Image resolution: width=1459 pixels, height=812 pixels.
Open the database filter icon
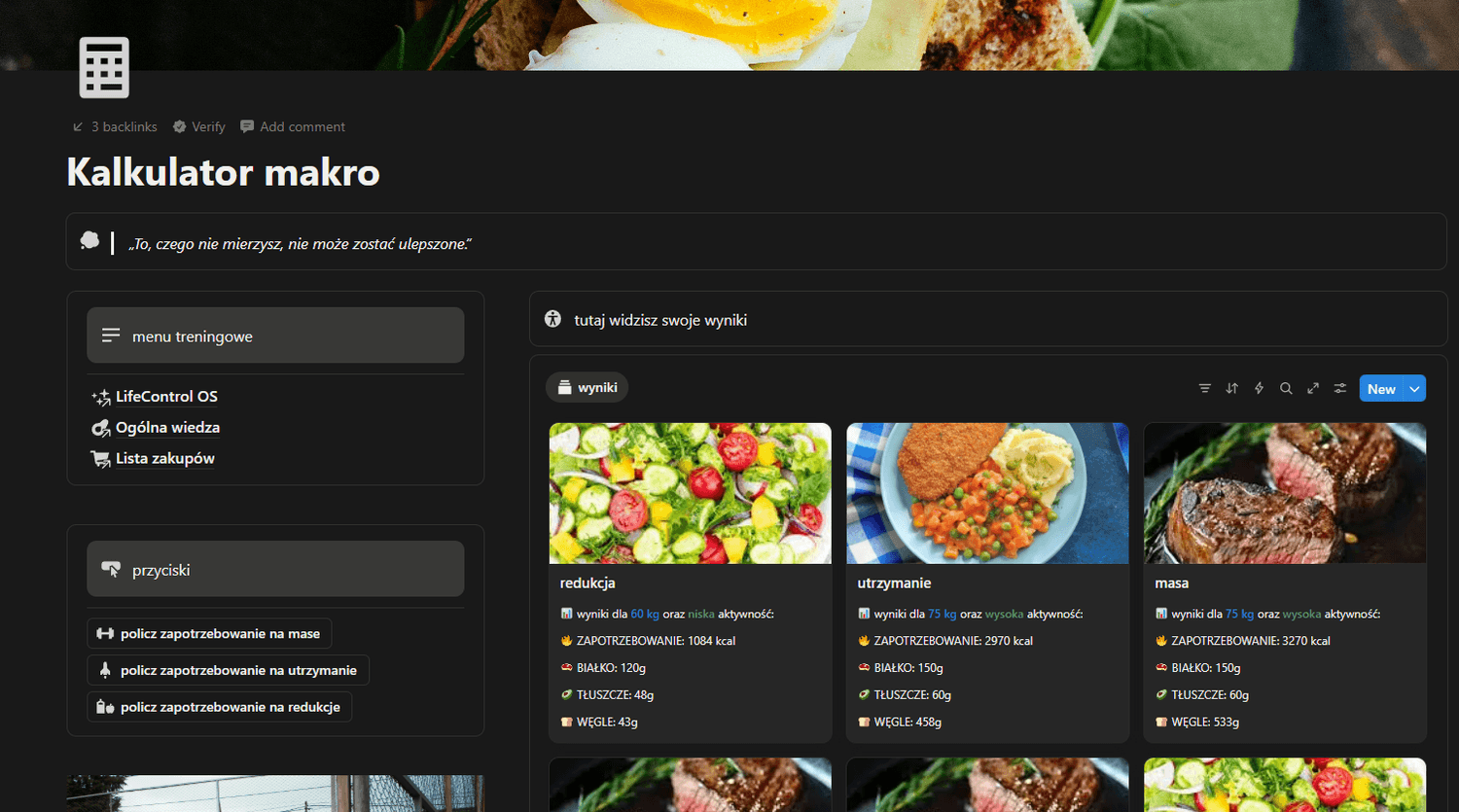tap(1204, 389)
